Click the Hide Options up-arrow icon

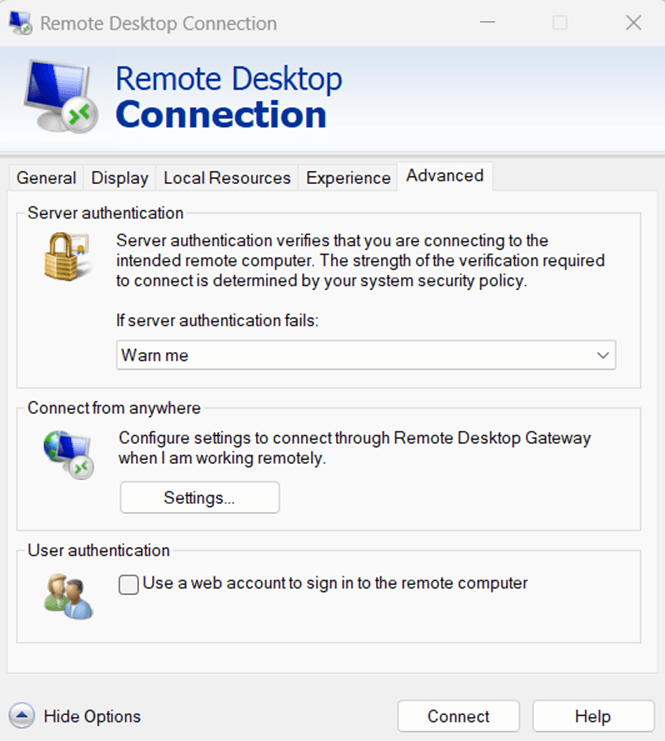[22, 715]
